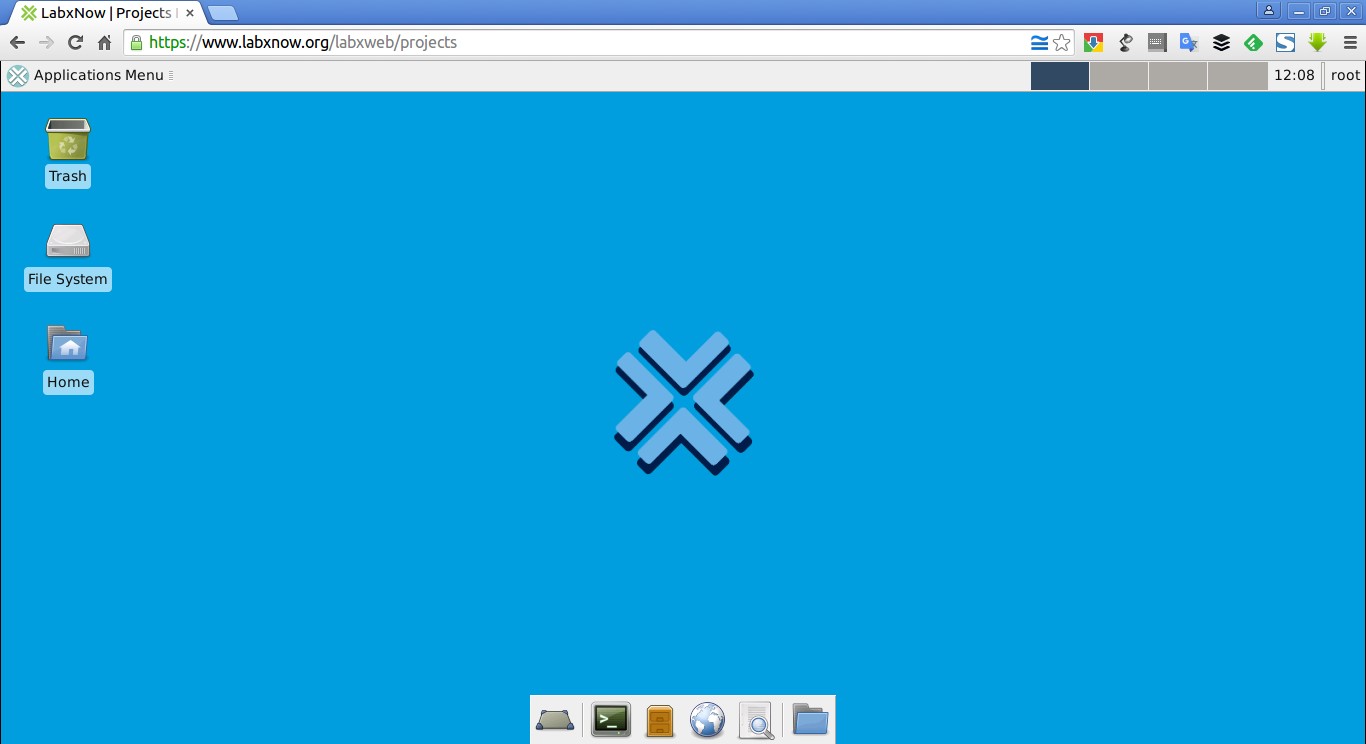Open the black stacked layers Buffer extension
This screenshot has width=1366, height=744.
click(x=1221, y=42)
